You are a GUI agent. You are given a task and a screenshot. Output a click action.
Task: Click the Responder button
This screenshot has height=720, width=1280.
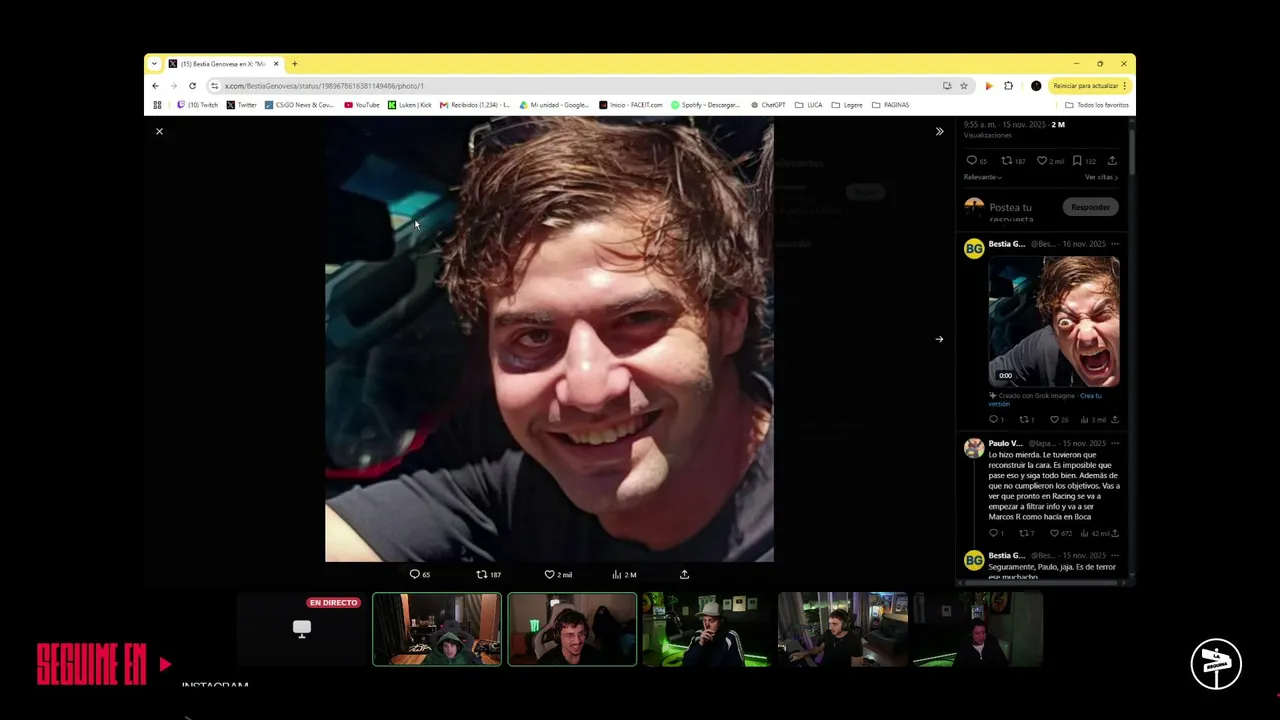(x=1090, y=207)
